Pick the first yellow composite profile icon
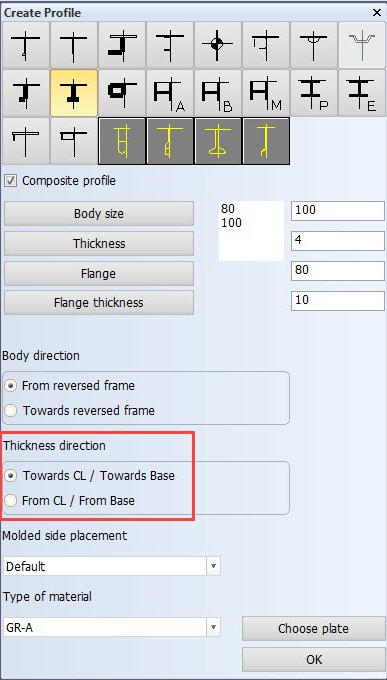The width and height of the screenshot is (387, 680). [x=122, y=141]
